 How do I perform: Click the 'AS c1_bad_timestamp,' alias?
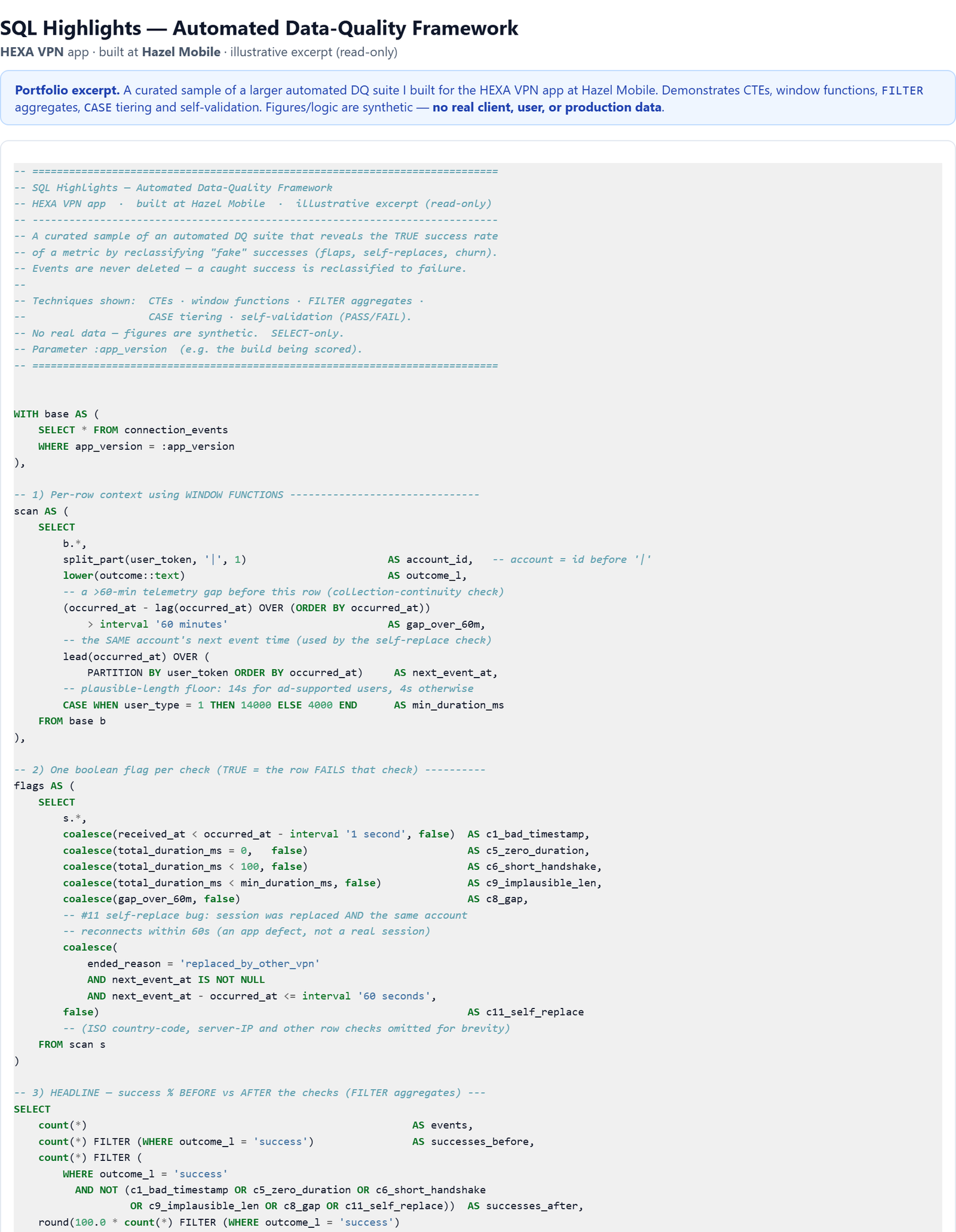coord(529,834)
